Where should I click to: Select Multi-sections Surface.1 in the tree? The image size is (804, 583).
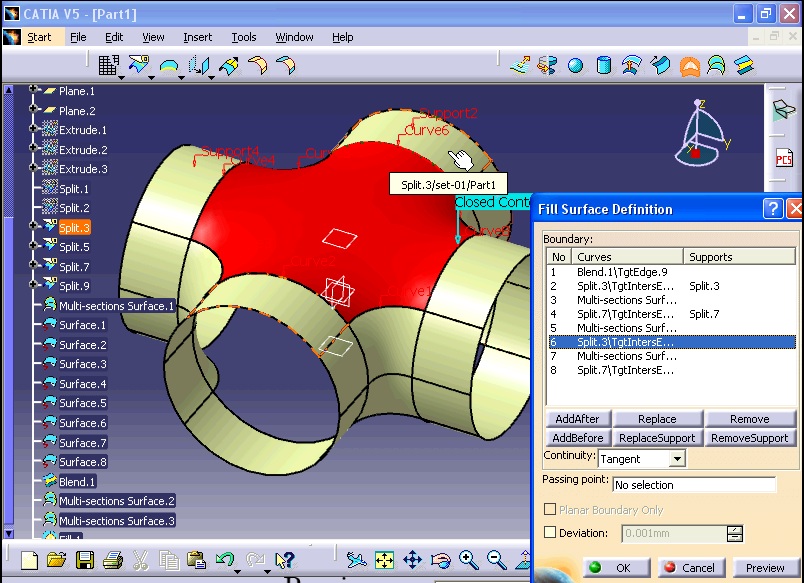(x=116, y=306)
